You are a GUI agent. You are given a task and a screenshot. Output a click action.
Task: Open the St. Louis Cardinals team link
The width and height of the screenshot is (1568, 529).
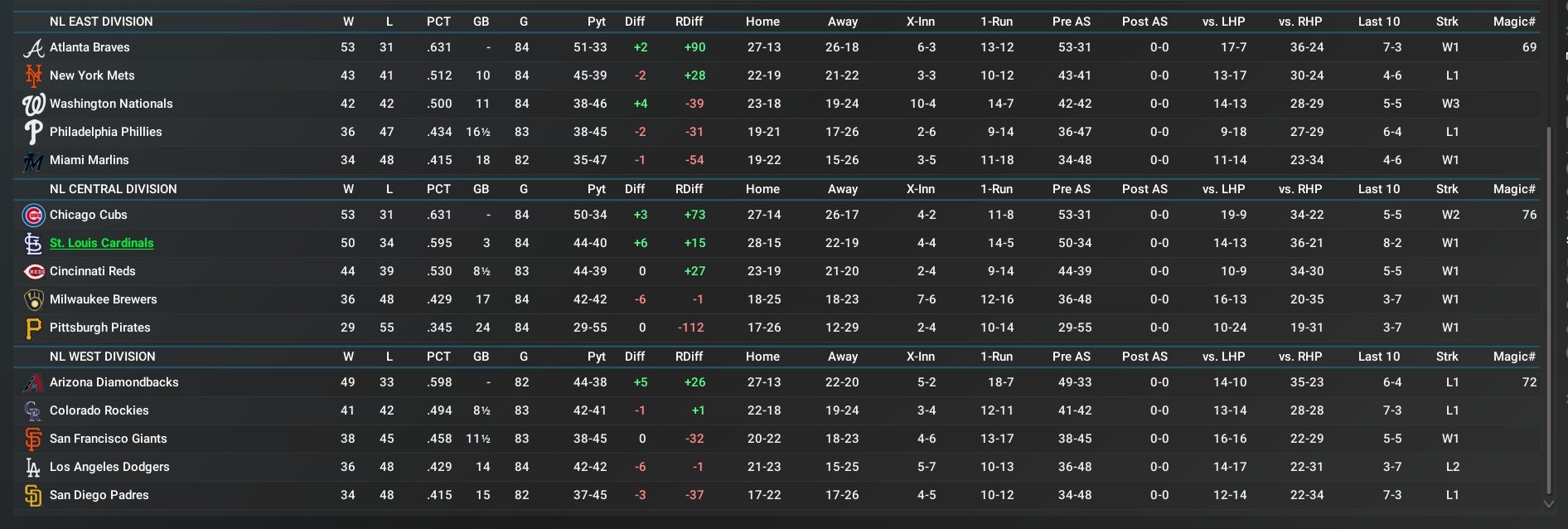(102, 243)
